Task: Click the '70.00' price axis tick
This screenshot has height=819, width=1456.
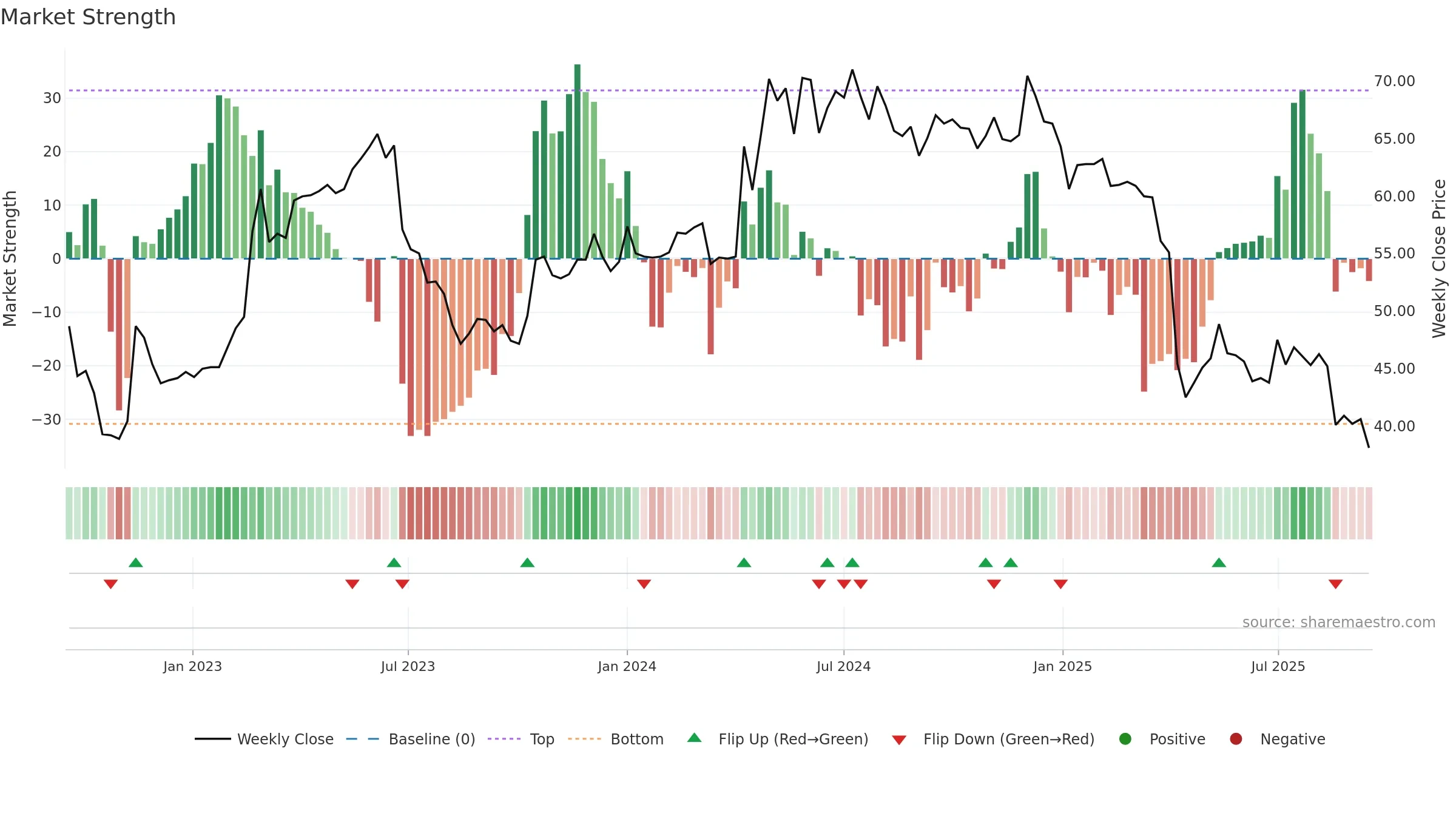Action: [1394, 81]
